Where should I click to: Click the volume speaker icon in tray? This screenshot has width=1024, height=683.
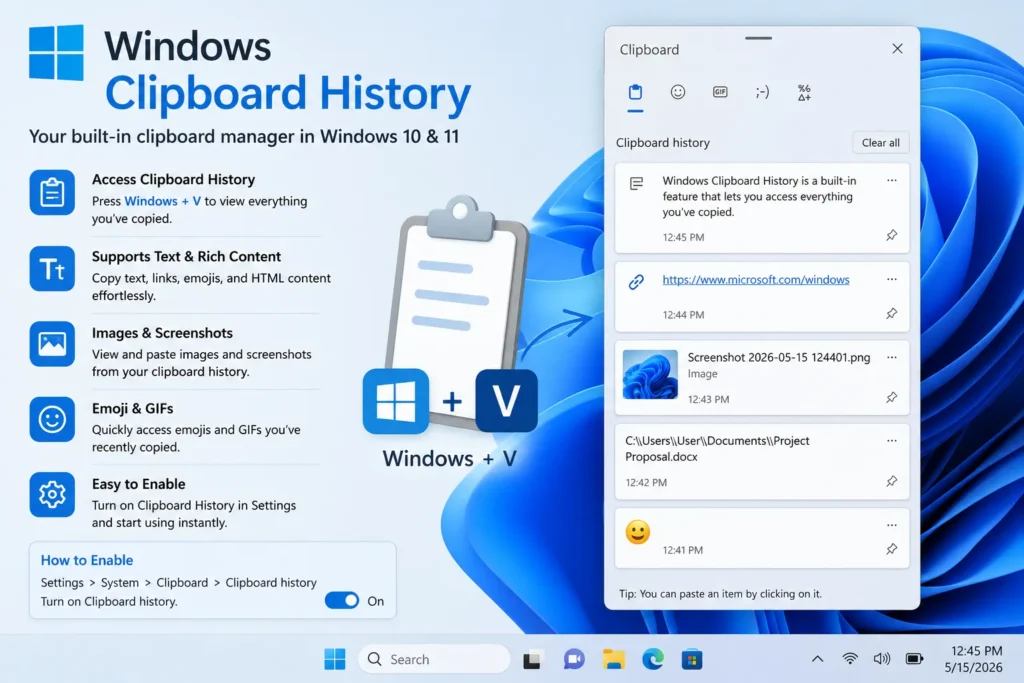[x=882, y=659]
